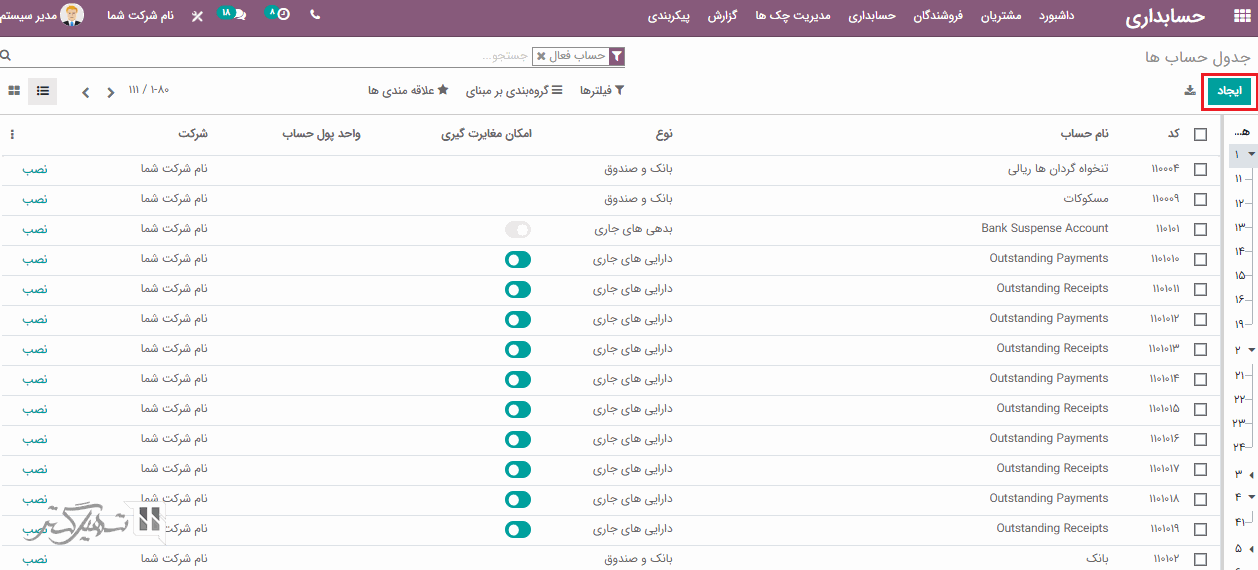This screenshot has width=1258, height=570.
Task: Open messages chat icon with badge 18
Action: [x=235, y=15]
